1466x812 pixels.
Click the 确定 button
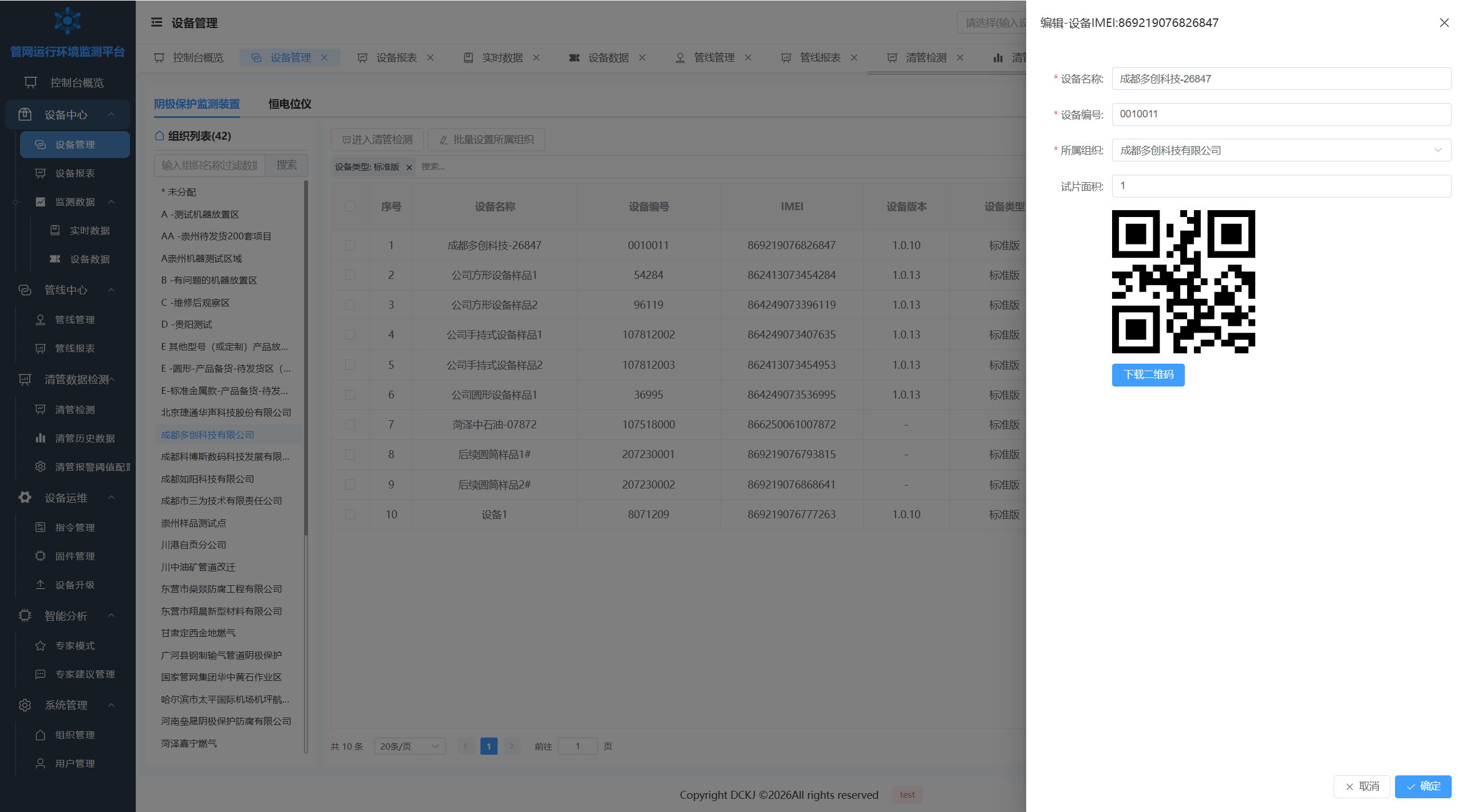1423,786
